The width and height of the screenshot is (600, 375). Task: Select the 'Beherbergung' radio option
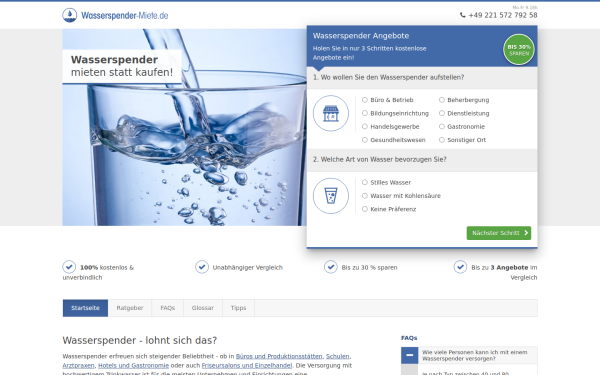point(442,100)
